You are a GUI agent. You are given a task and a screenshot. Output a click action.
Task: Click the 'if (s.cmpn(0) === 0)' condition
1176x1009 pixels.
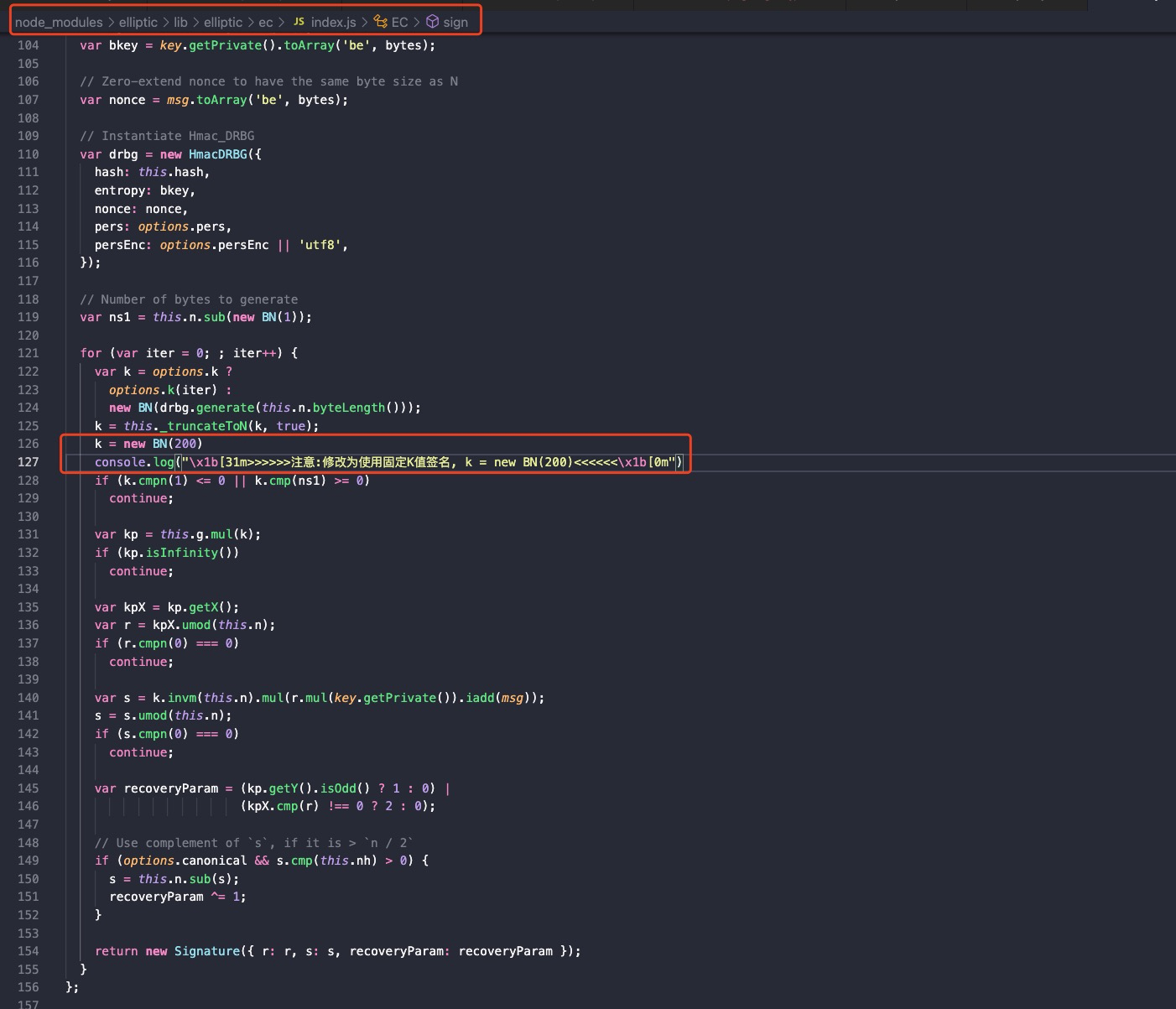click(x=167, y=734)
